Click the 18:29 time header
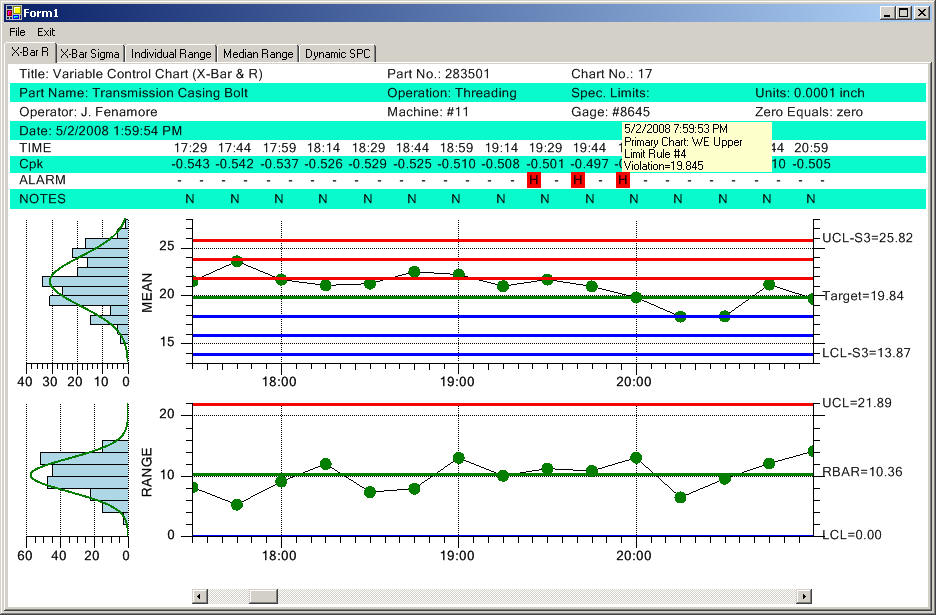 pos(368,147)
